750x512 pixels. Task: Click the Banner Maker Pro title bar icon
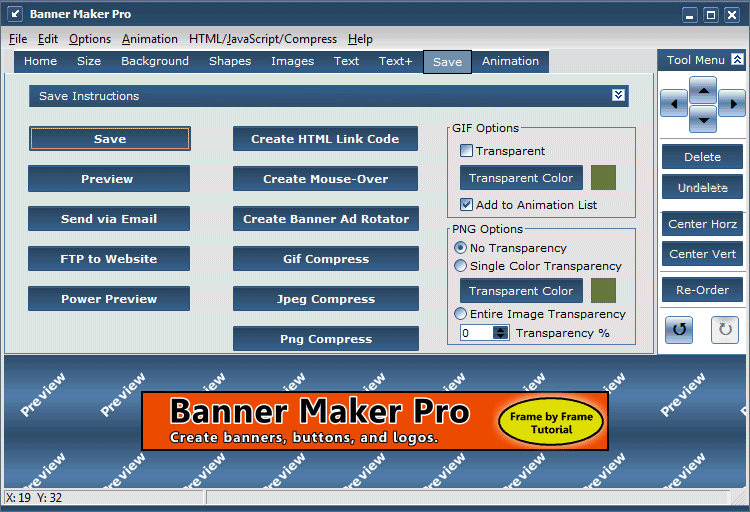click(x=15, y=14)
